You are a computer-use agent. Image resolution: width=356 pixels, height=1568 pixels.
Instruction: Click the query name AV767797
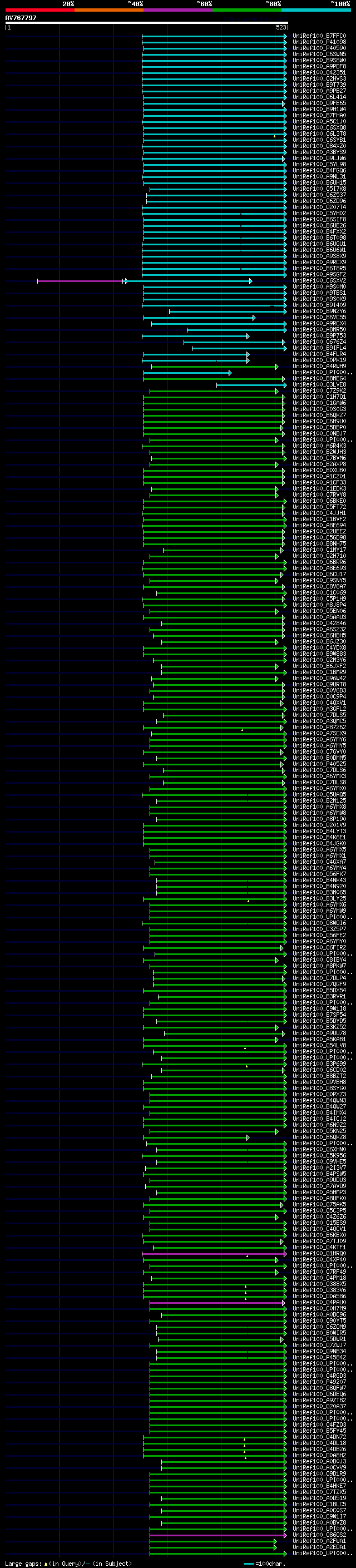pos(21,18)
